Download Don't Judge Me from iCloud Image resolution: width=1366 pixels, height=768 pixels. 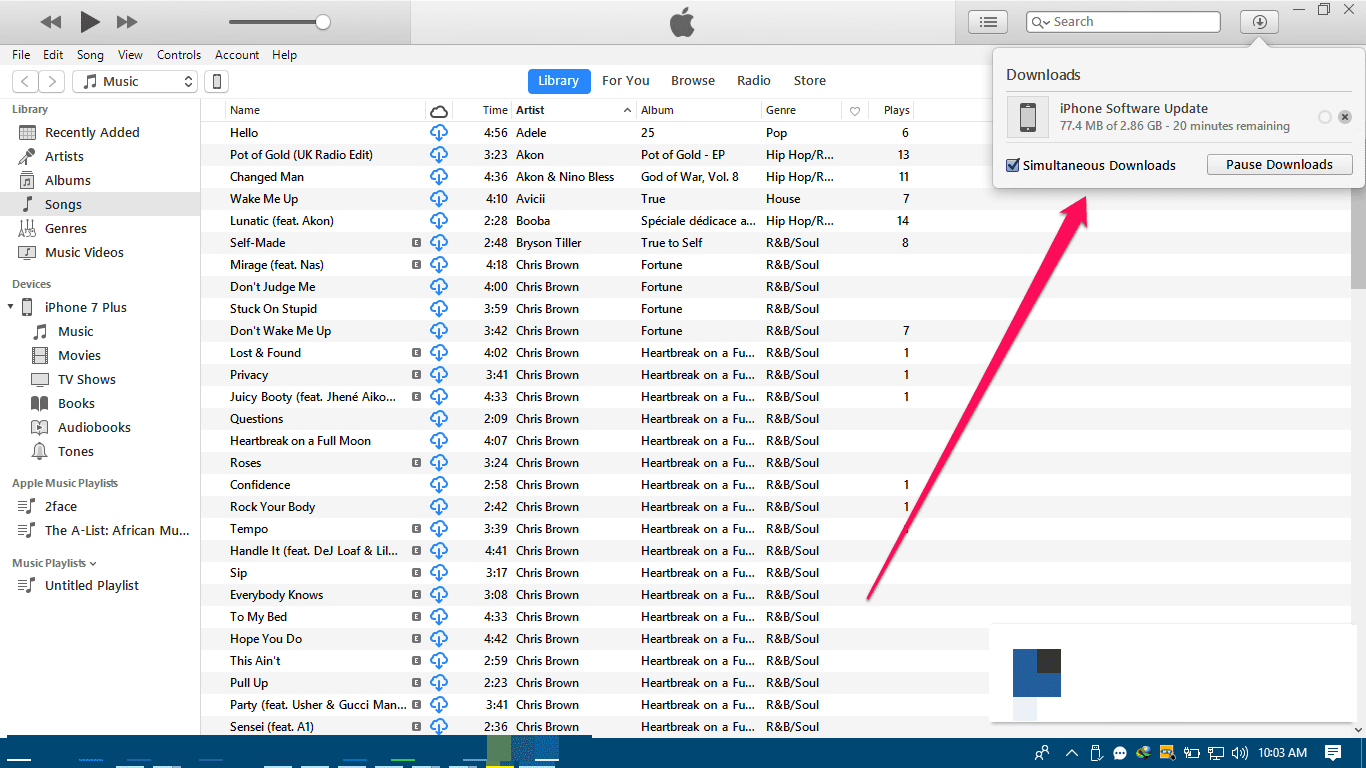[x=439, y=287]
